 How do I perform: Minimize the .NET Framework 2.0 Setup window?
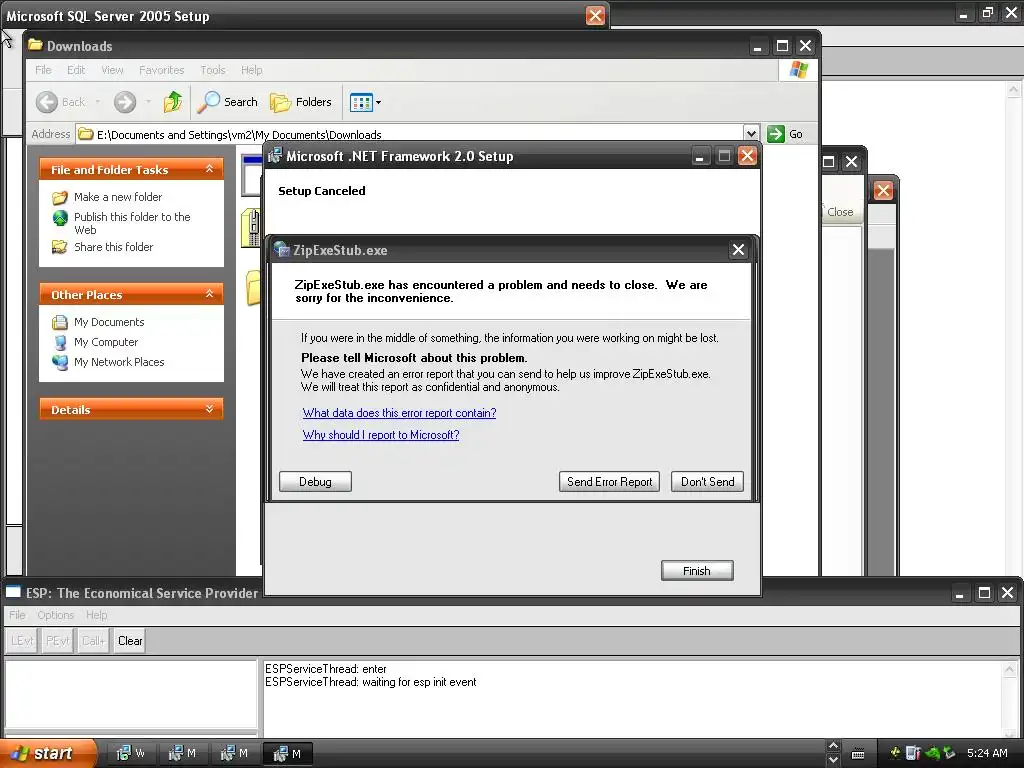(x=700, y=156)
